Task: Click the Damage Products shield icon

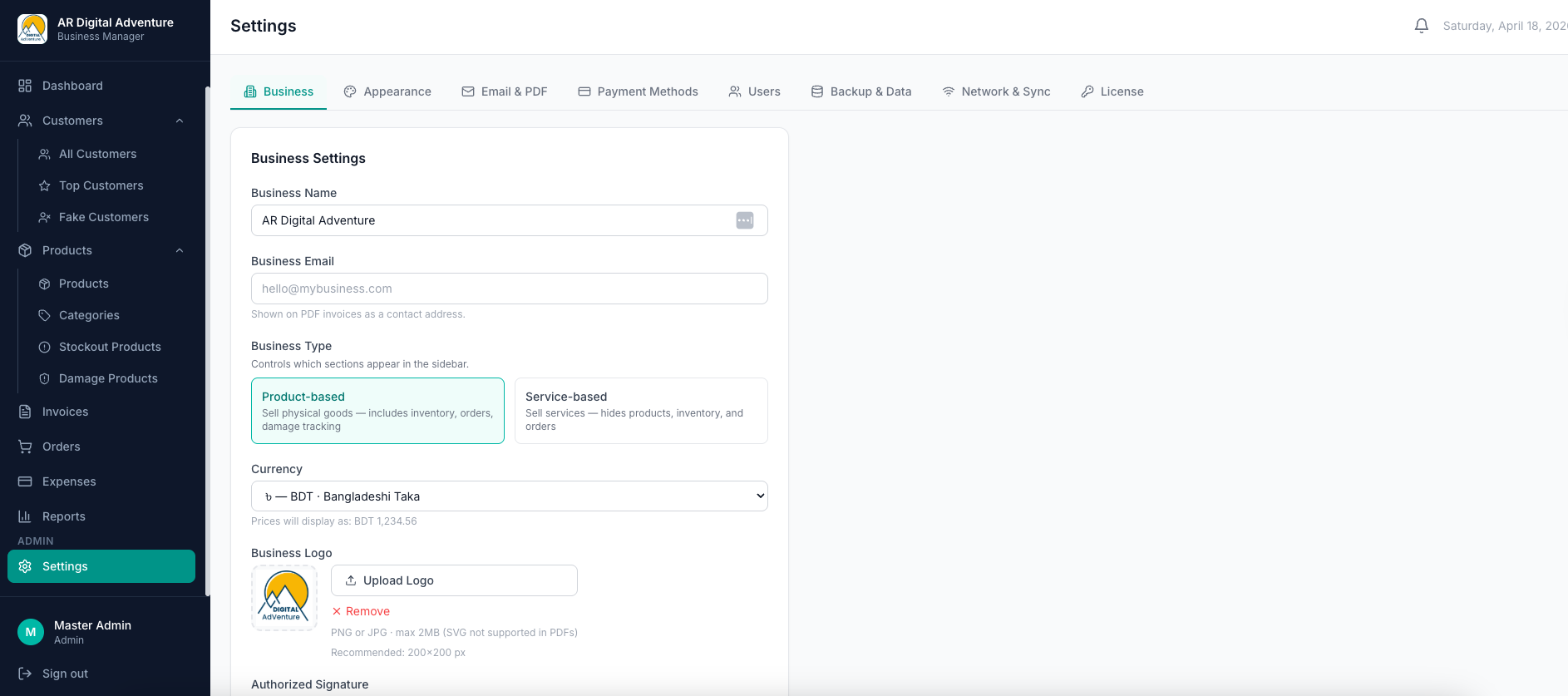Action: [45, 378]
